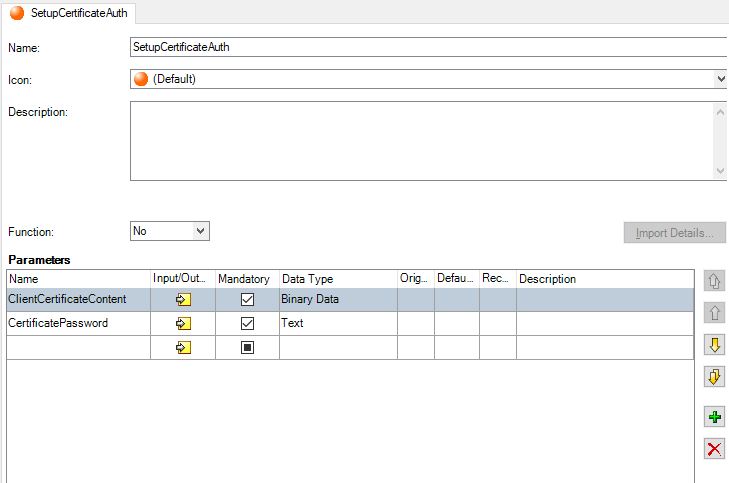Select the SetupCertificateAuth tab
The width and height of the screenshot is (729, 483).
point(70,14)
